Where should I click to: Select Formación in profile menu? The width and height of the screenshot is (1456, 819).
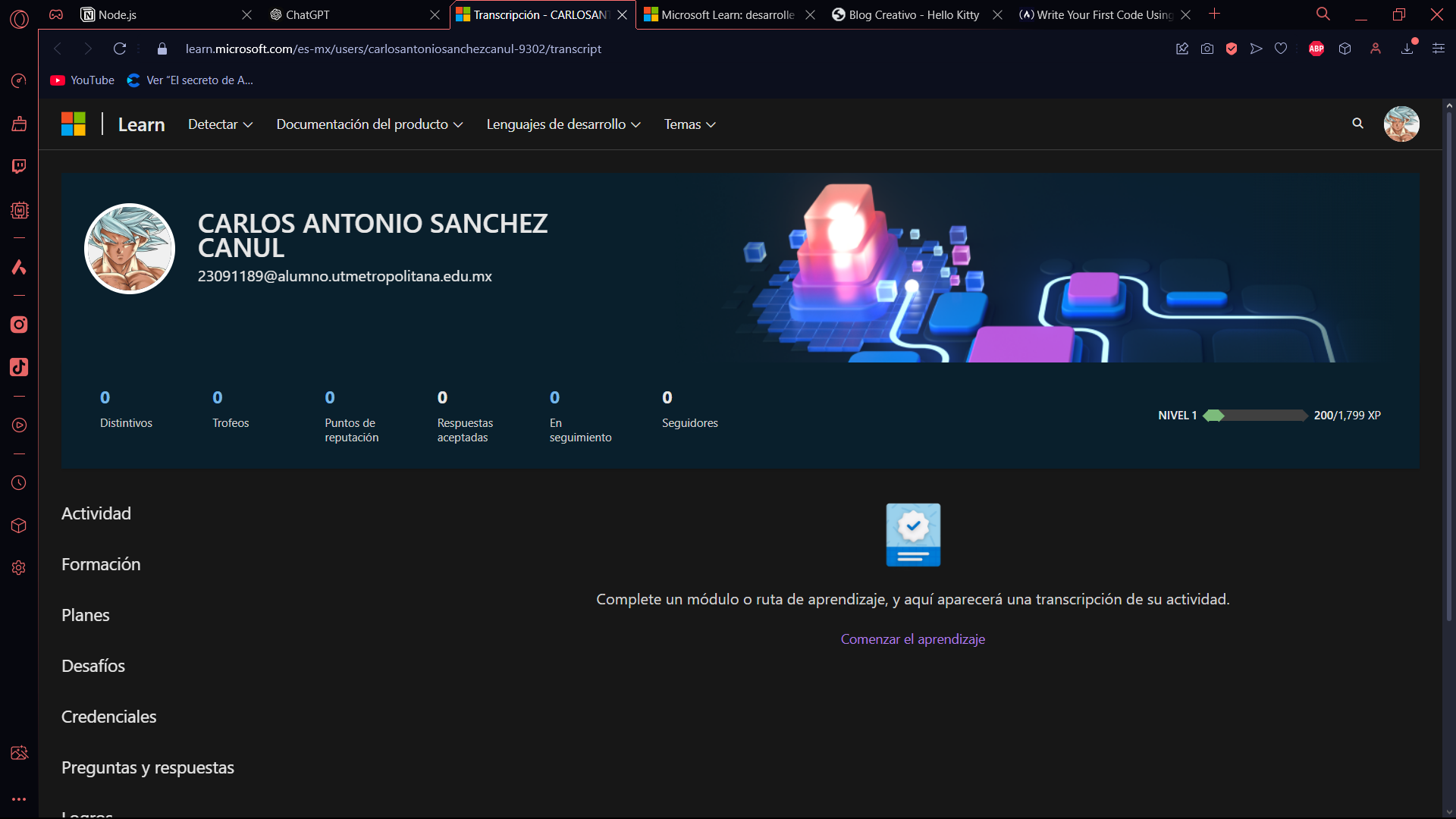101,564
